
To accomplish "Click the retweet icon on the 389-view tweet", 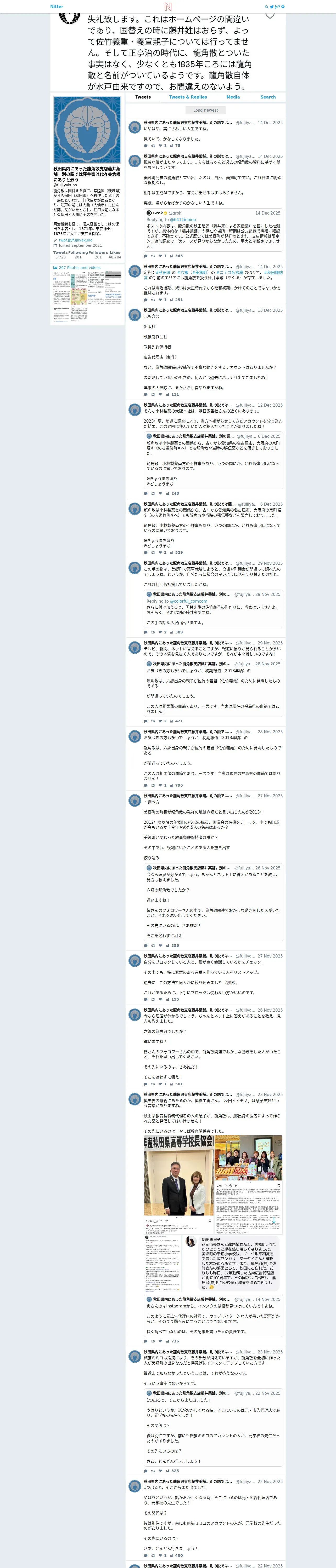I will 153,632.
